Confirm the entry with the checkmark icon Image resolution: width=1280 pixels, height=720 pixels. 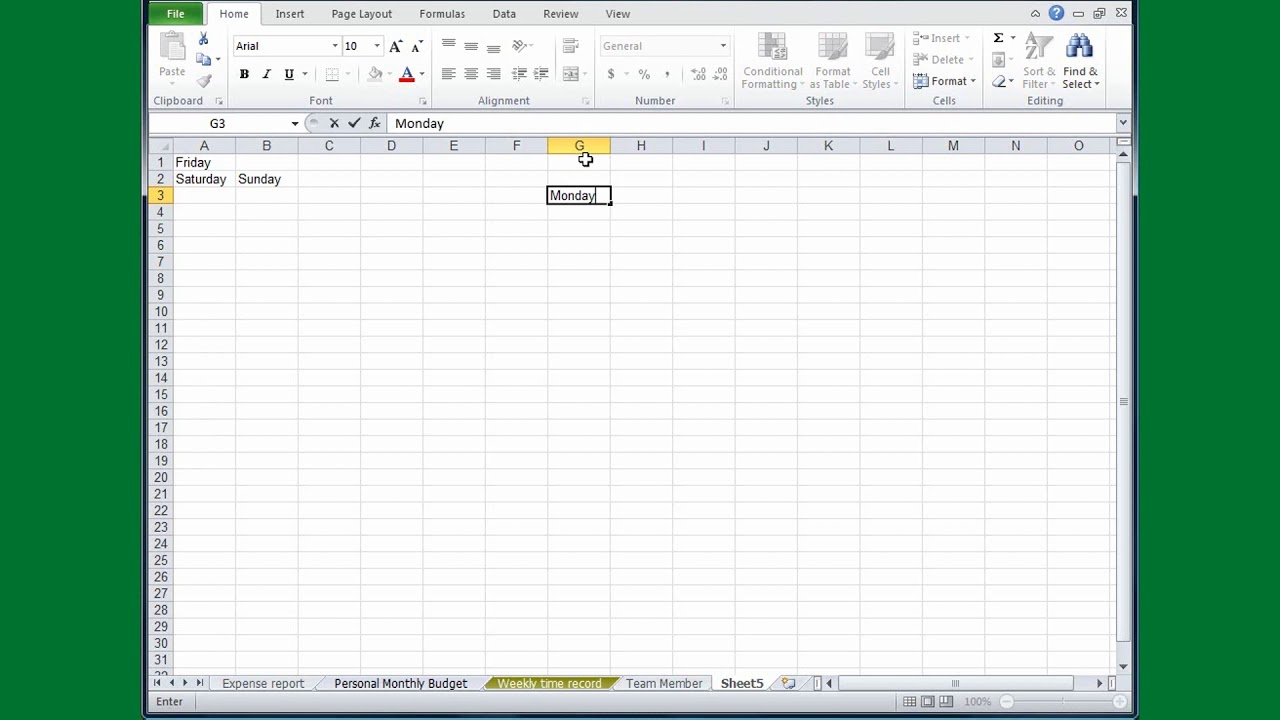coord(354,123)
